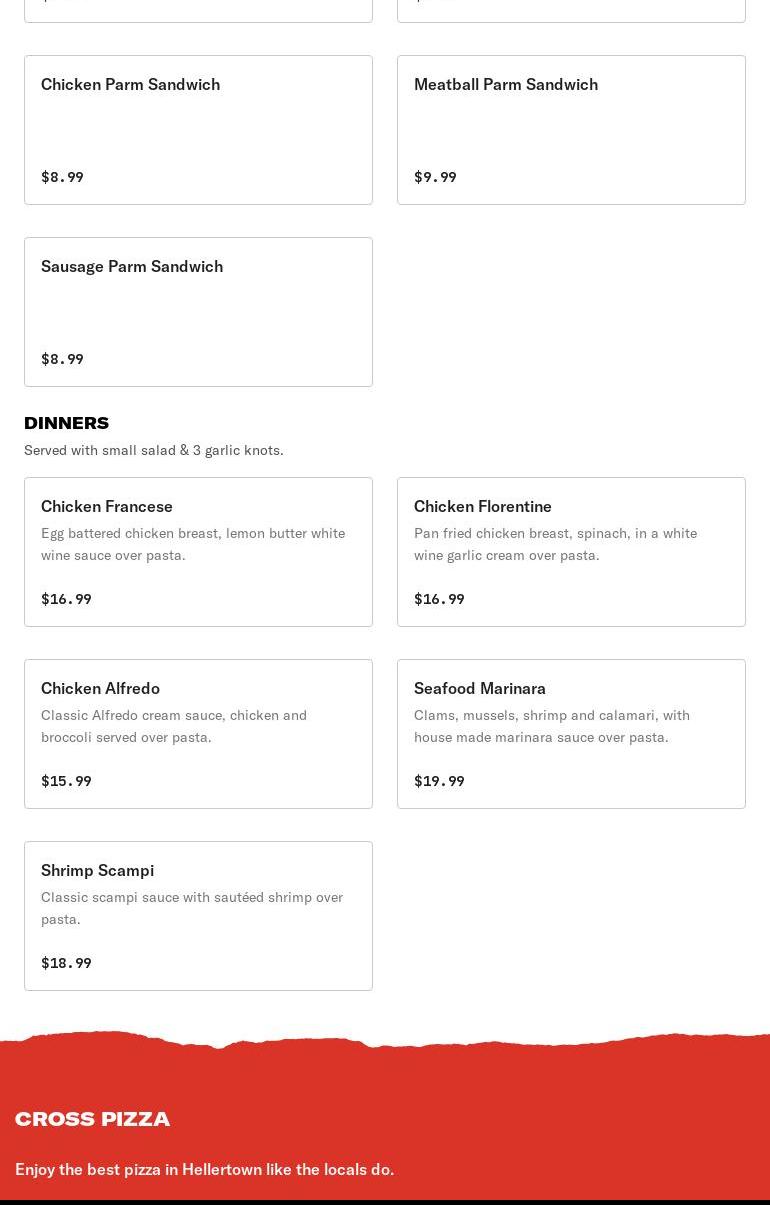Image resolution: width=770 pixels, height=1205 pixels.
Task: Open the Chicken Francese dinner title
Action: pyautogui.click(x=107, y=507)
